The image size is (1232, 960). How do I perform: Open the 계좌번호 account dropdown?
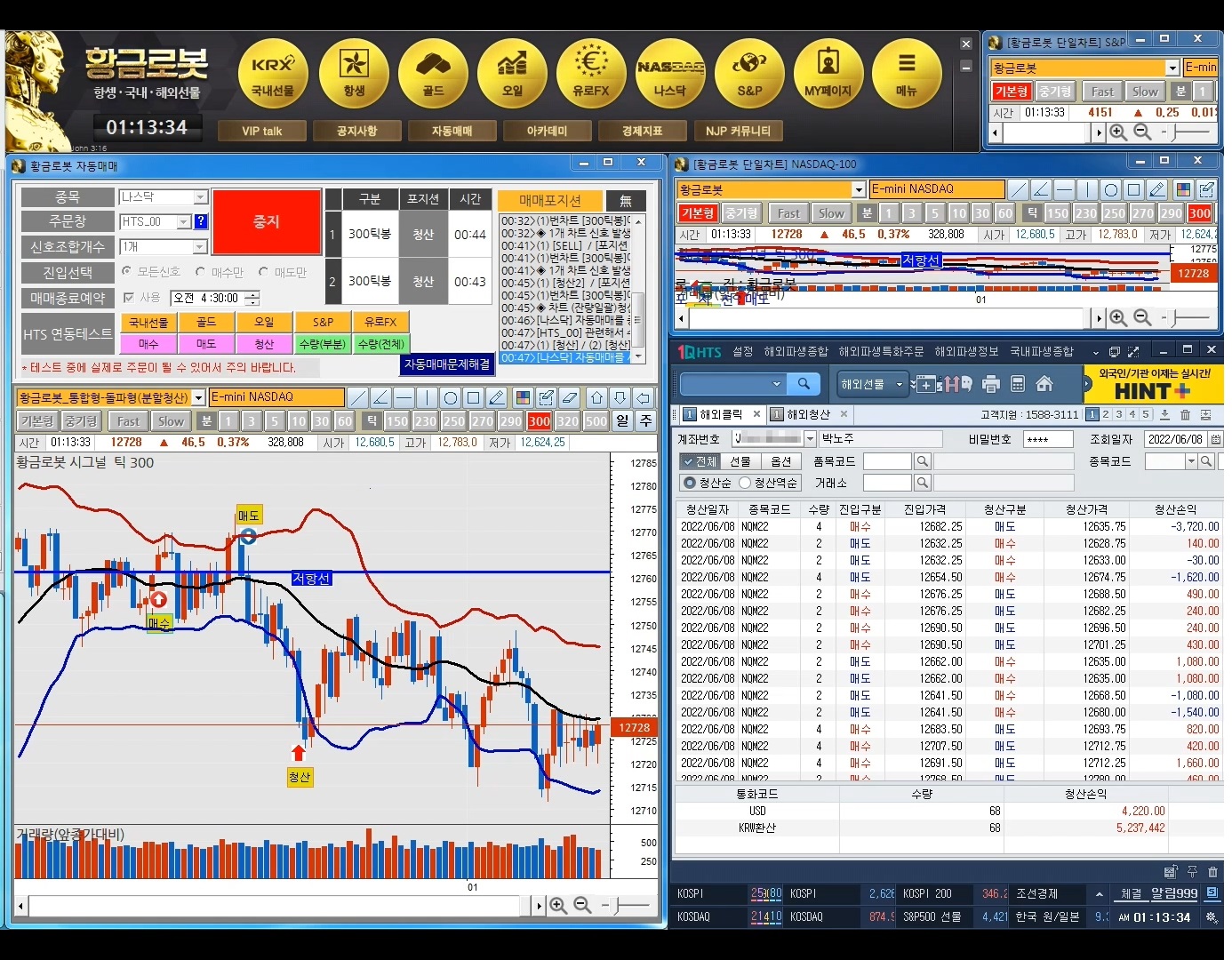(x=810, y=438)
